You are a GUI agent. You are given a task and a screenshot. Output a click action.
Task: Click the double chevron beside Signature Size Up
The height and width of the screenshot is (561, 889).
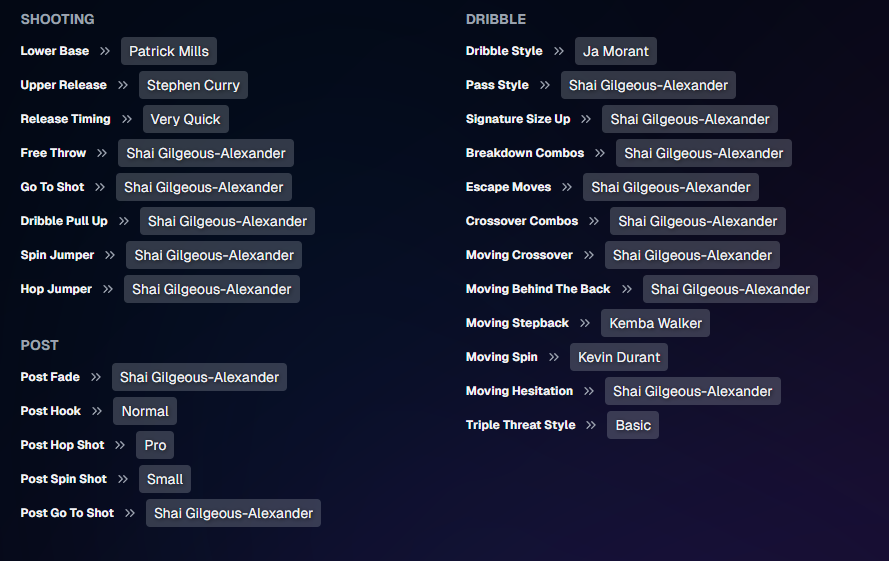tap(586, 119)
